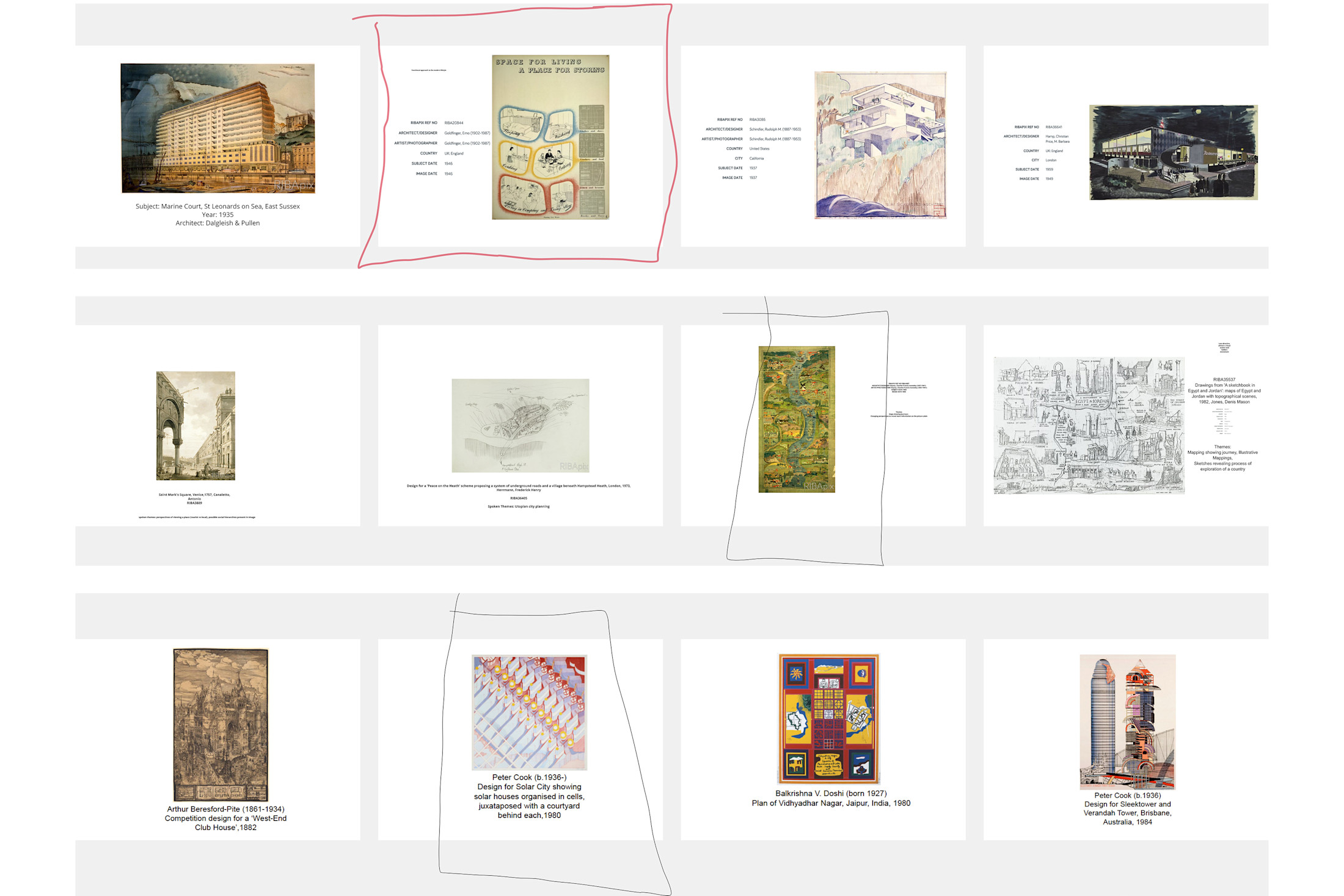This screenshot has width=1344, height=896.
Task: Click 'Spoken Themes: Utopian city planning' text
Action: pos(519,506)
